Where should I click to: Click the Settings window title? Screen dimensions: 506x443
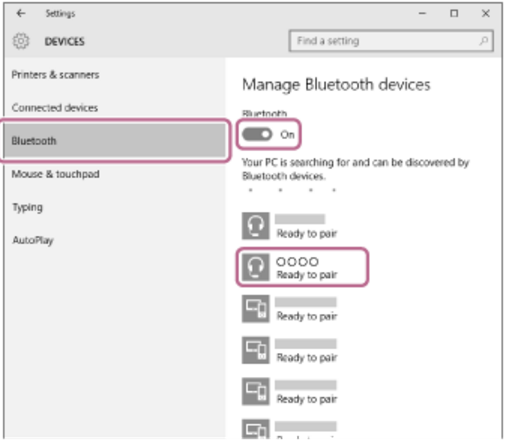(x=60, y=14)
